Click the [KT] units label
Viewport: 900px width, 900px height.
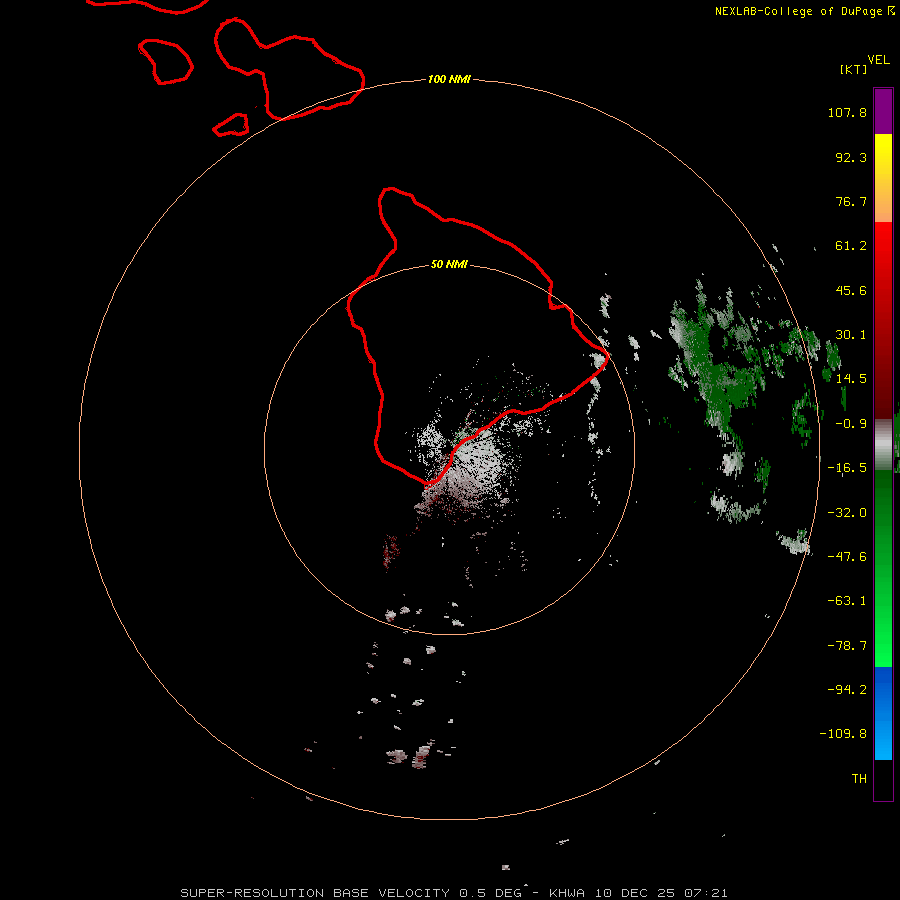click(853, 69)
